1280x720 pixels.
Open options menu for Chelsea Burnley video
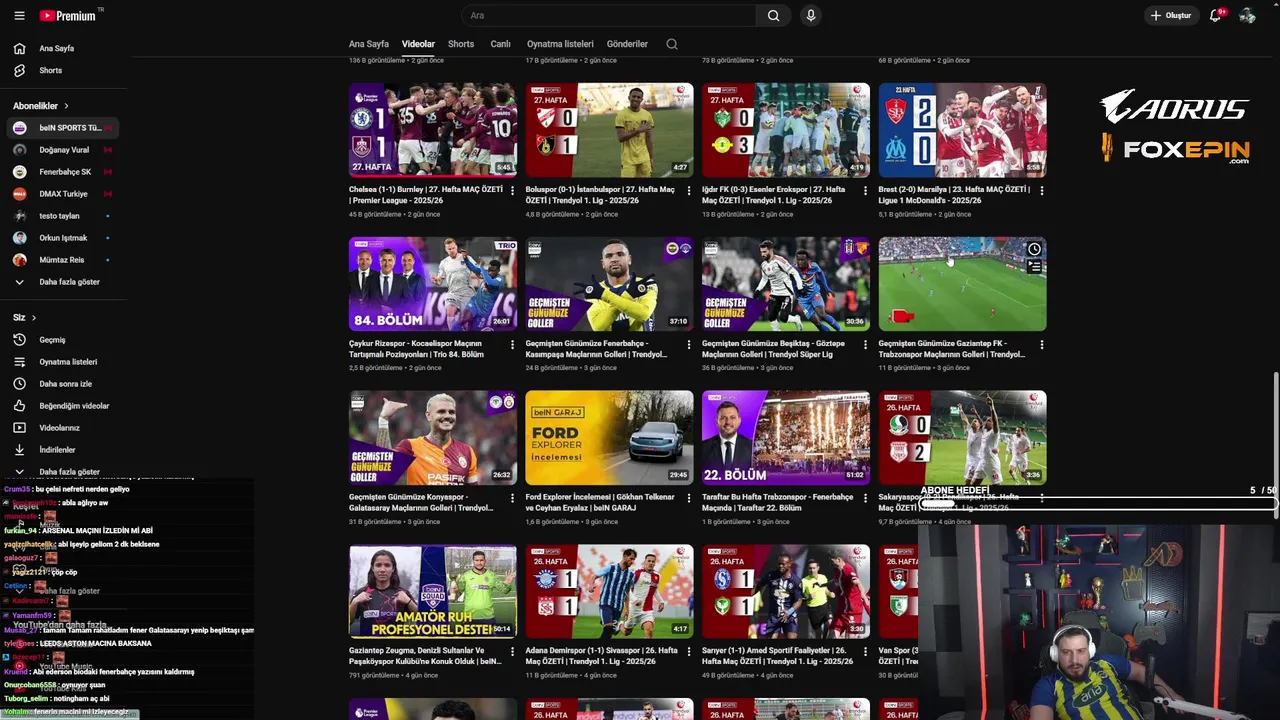(512, 190)
